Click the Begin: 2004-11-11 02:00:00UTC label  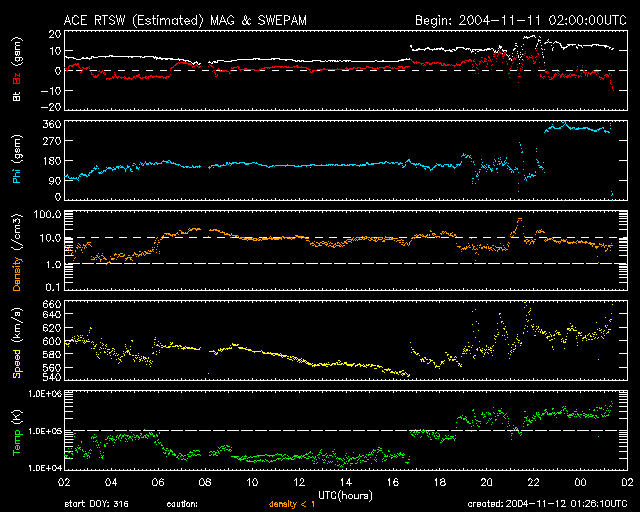coord(521,20)
